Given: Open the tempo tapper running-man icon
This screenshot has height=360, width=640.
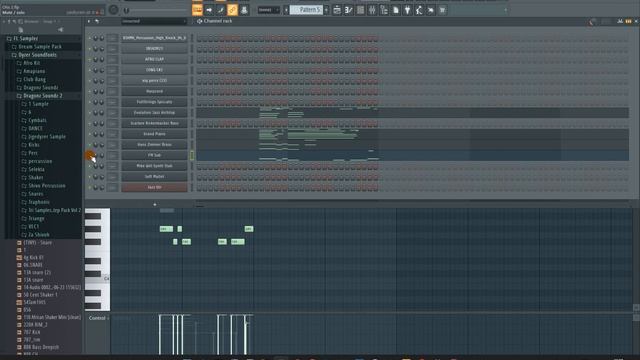Looking at the screenshot, I should pyautogui.click(x=419, y=10).
